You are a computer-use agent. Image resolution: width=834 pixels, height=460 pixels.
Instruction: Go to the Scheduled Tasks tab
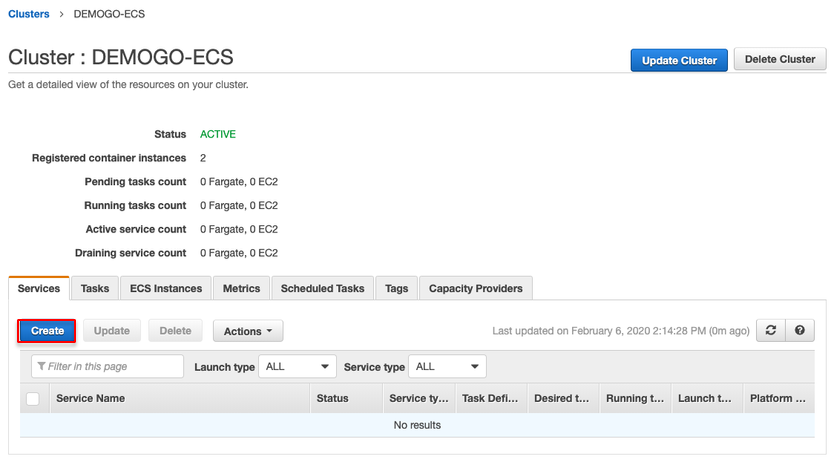(x=322, y=288)
